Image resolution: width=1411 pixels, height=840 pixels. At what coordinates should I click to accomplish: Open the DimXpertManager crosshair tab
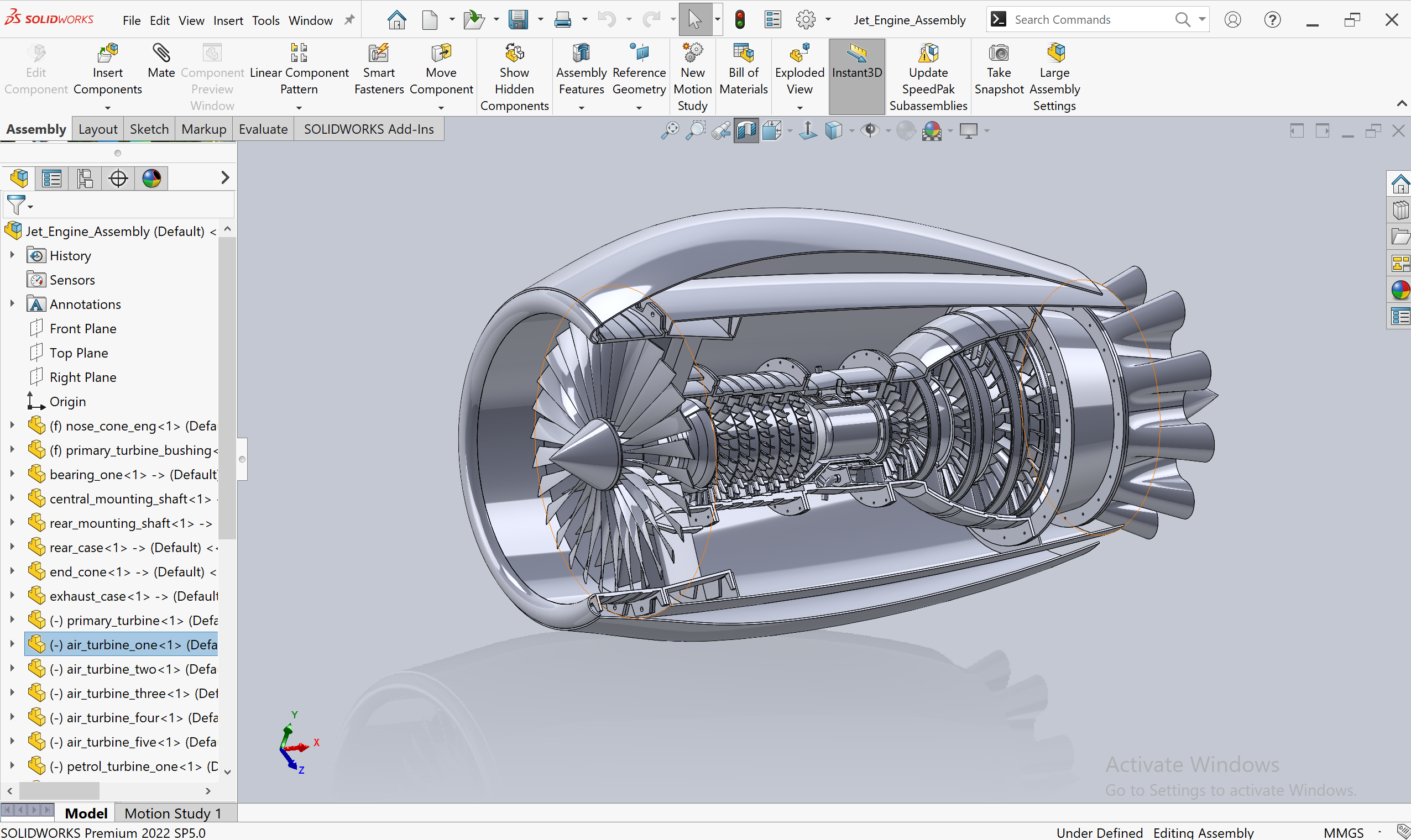[x=118, y=179]
